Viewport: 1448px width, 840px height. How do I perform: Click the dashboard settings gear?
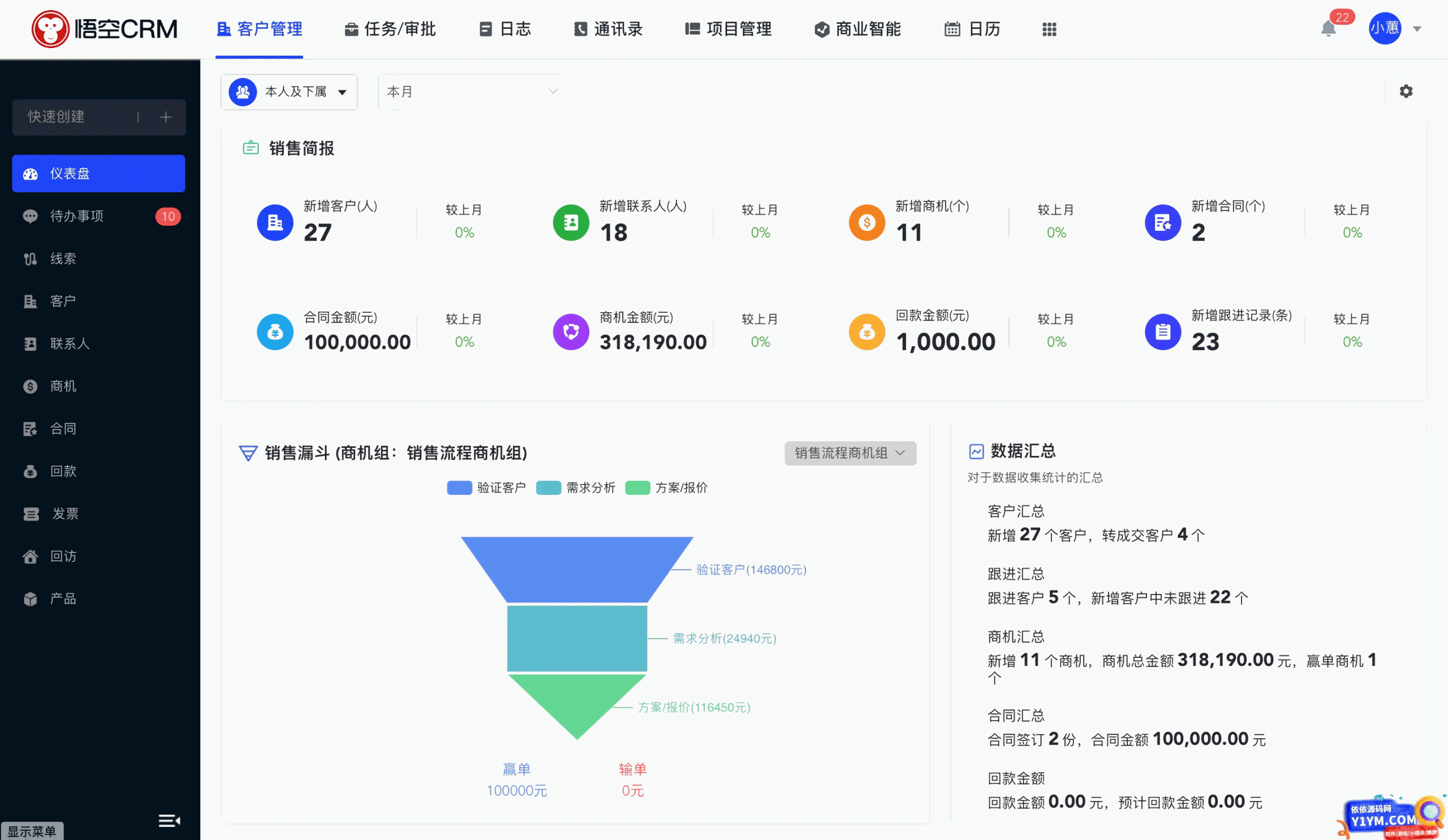pos(1406,92)
